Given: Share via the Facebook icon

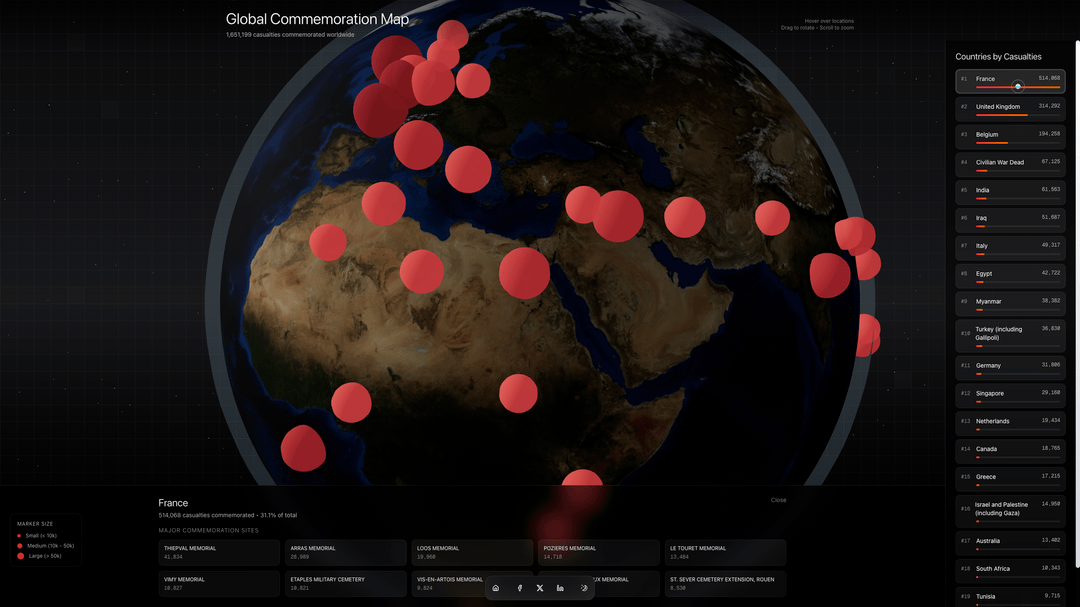Looking at the screenshot, I should point(519,588).
